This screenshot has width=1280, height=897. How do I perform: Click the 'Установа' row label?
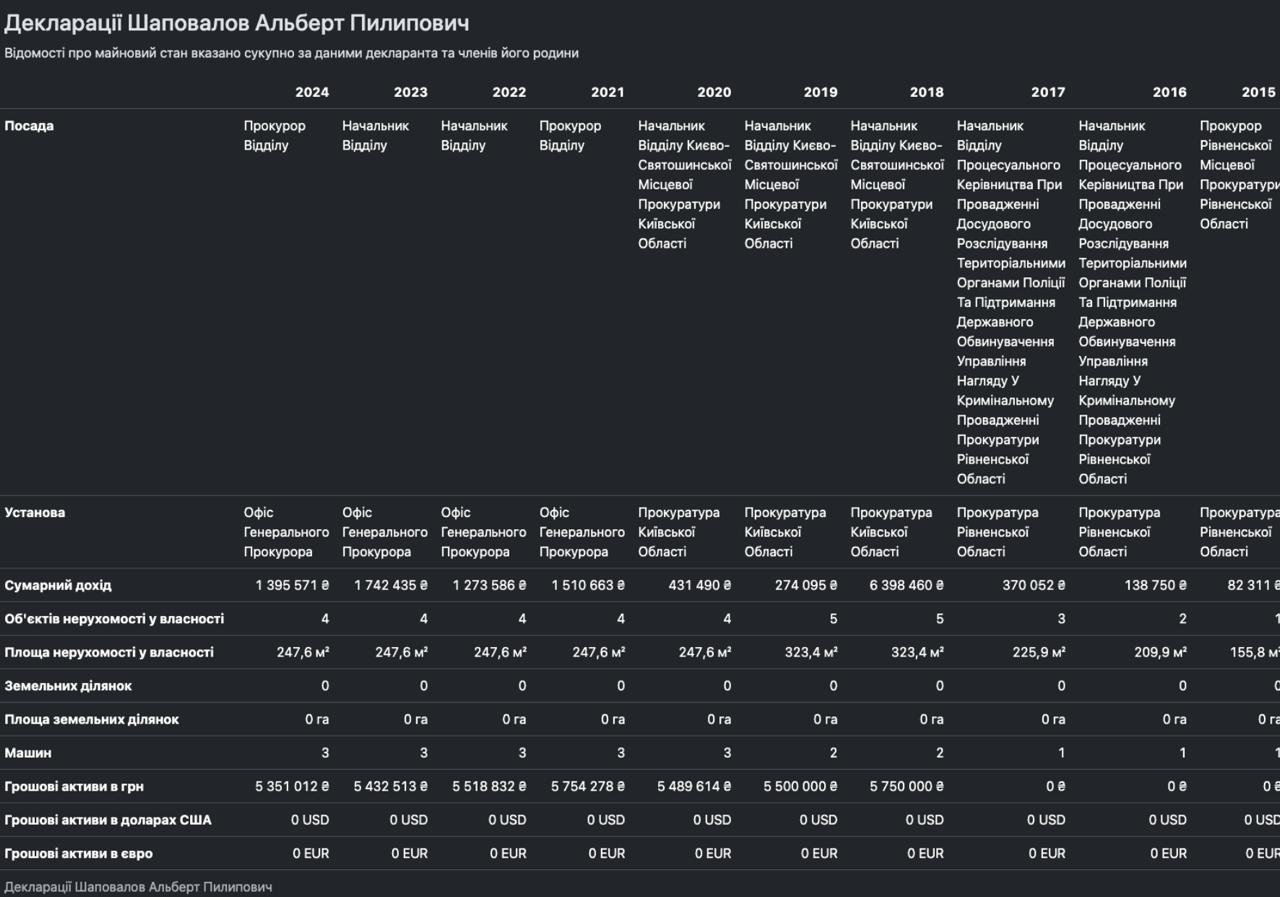click(x=35, y=513)
